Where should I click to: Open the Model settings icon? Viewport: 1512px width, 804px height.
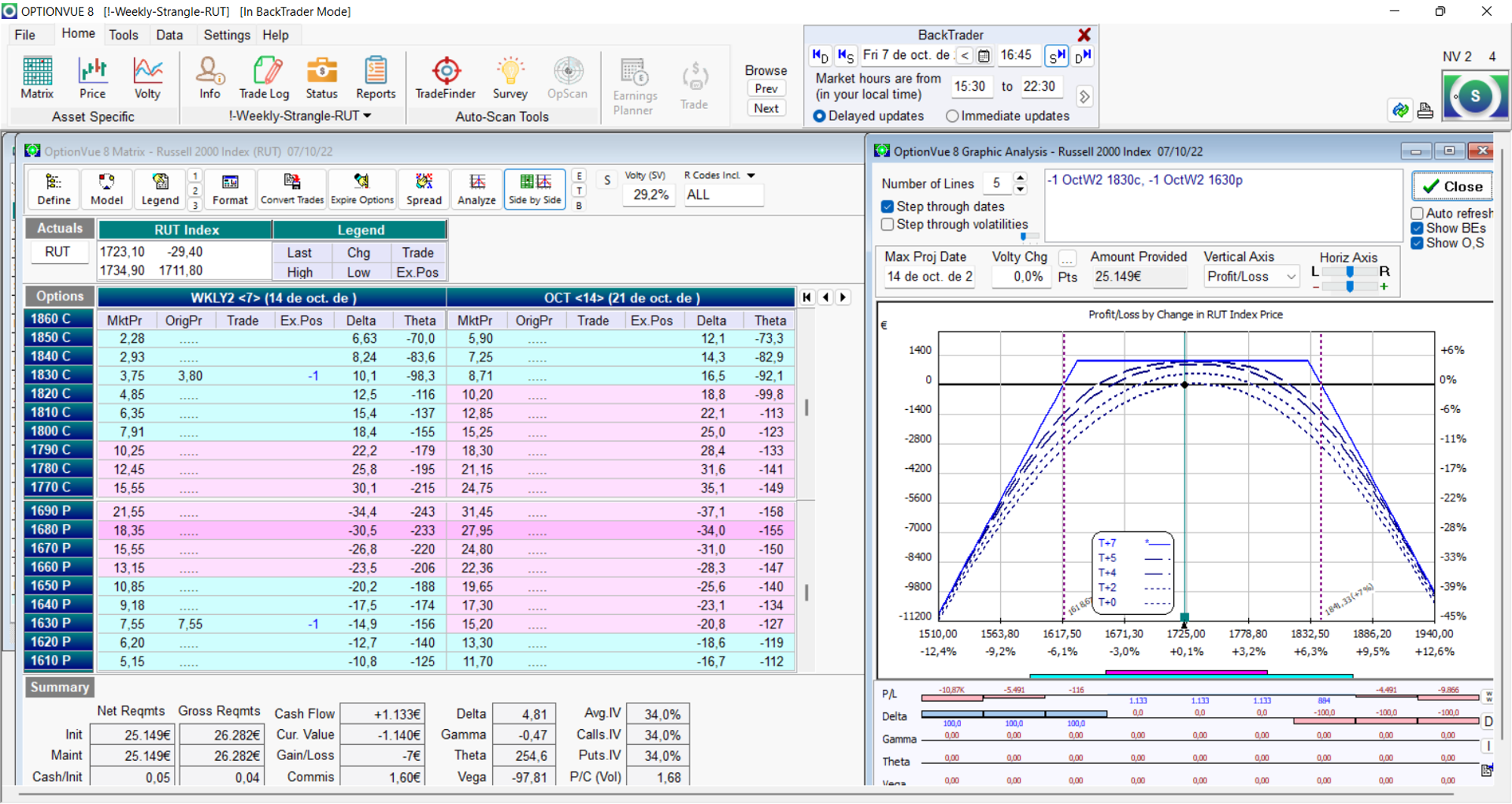107,189
